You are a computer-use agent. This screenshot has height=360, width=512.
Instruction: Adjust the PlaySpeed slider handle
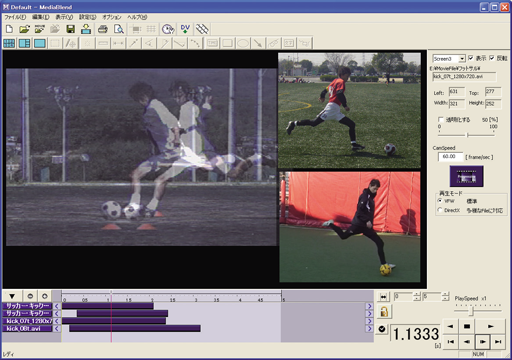click(x=471, y=311)
